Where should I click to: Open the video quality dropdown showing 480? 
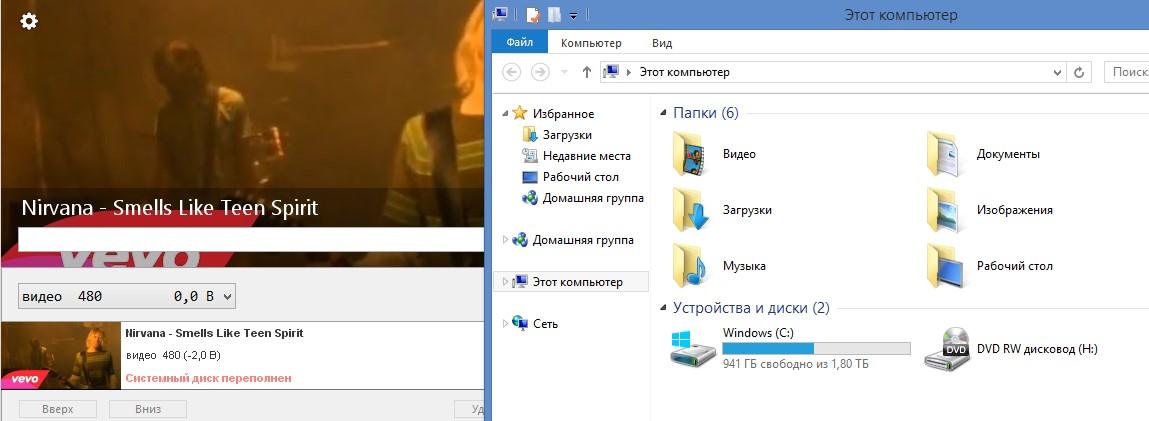click(x=127, y=297)
